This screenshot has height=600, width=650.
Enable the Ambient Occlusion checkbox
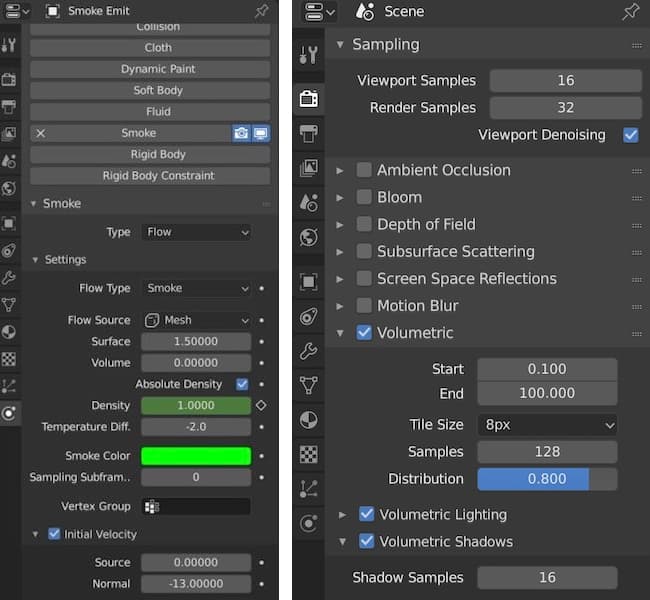pyautogui.click(x=364, y=170)
